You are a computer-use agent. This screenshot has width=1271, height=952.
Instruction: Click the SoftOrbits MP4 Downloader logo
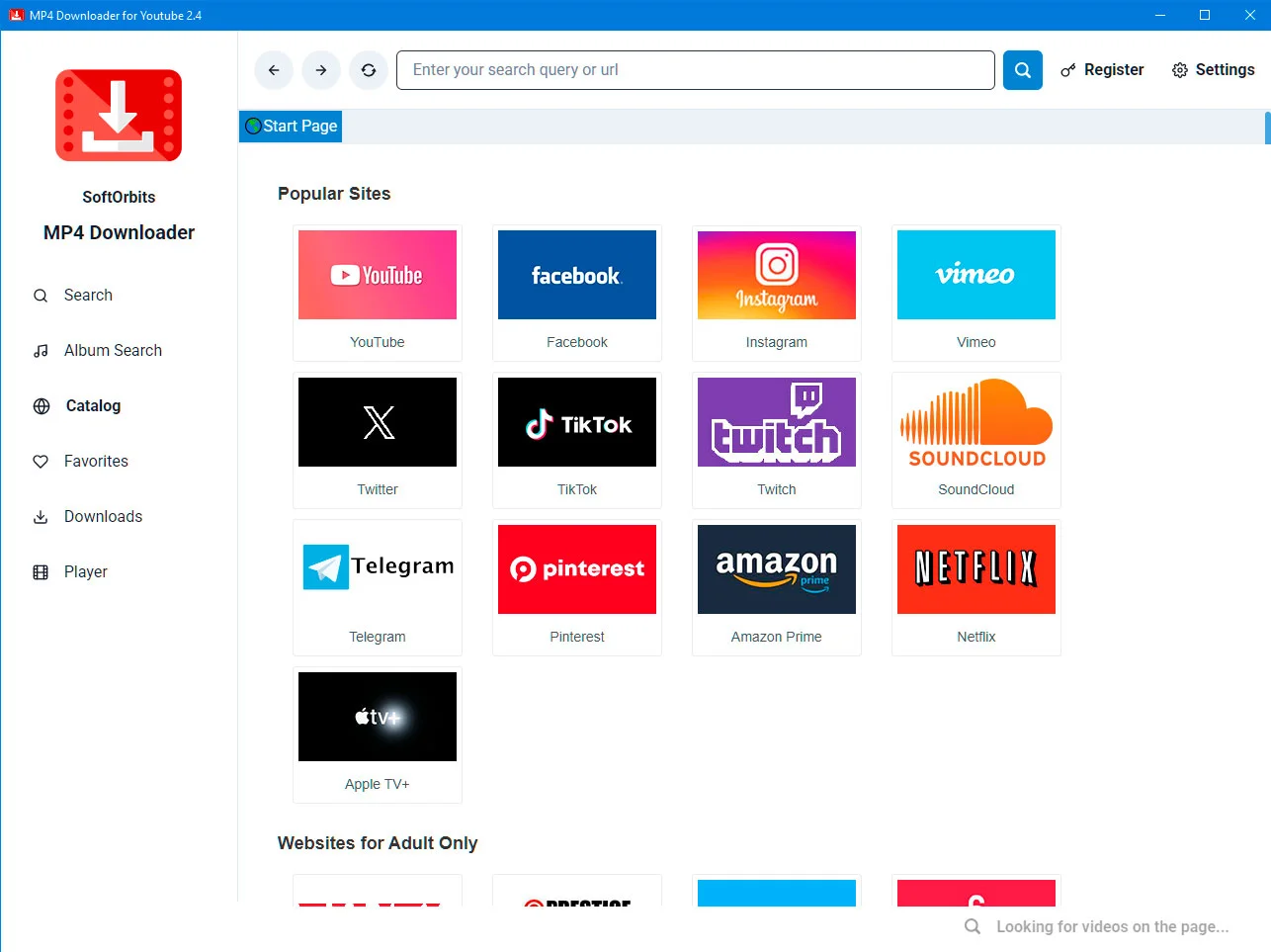tap(118, 115)
